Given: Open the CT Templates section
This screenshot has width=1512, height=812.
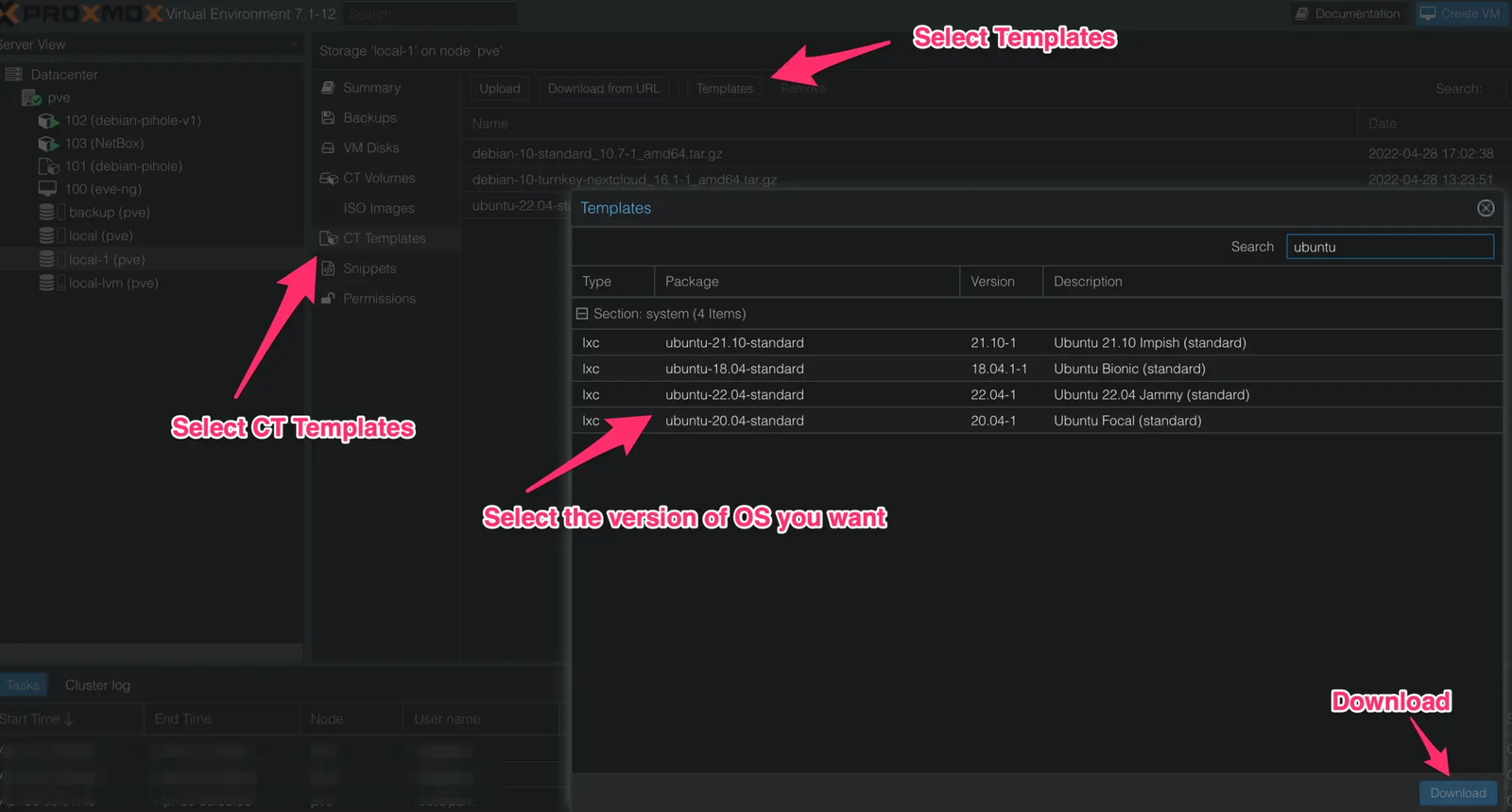Looking at the screenshot, I should [384, 238].
